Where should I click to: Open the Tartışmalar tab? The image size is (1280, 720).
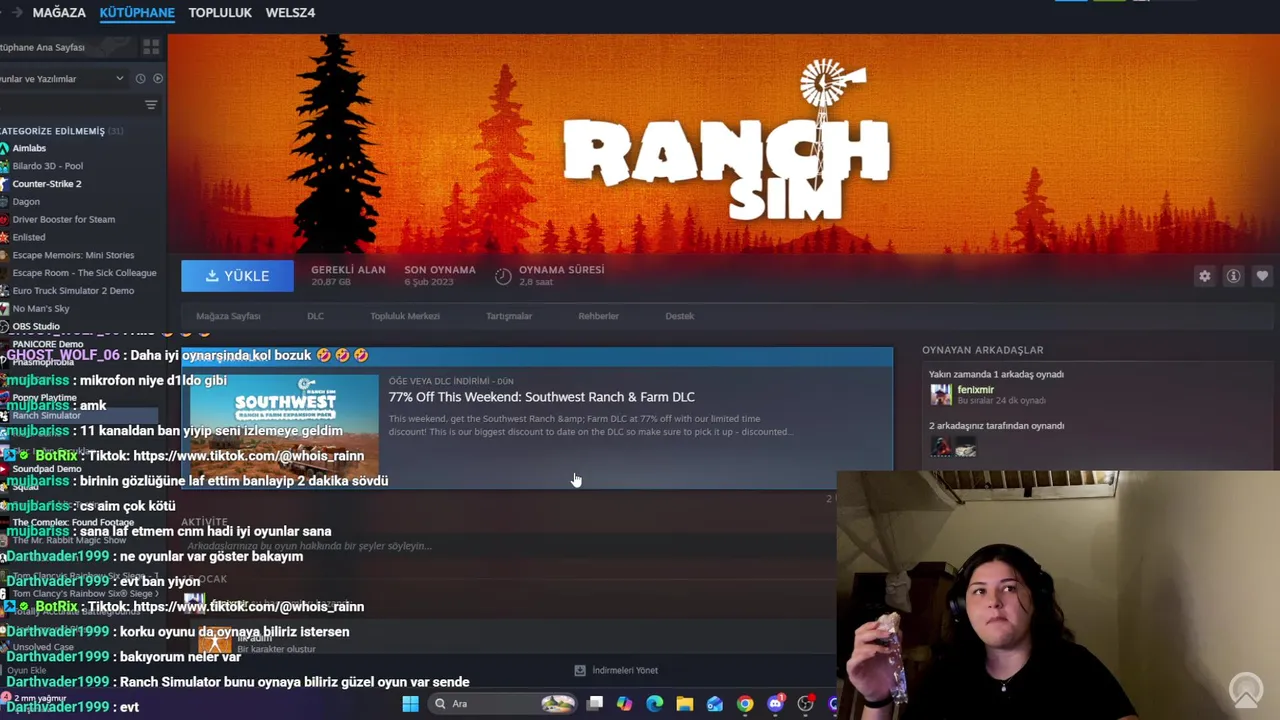click(x=509, y=316)
